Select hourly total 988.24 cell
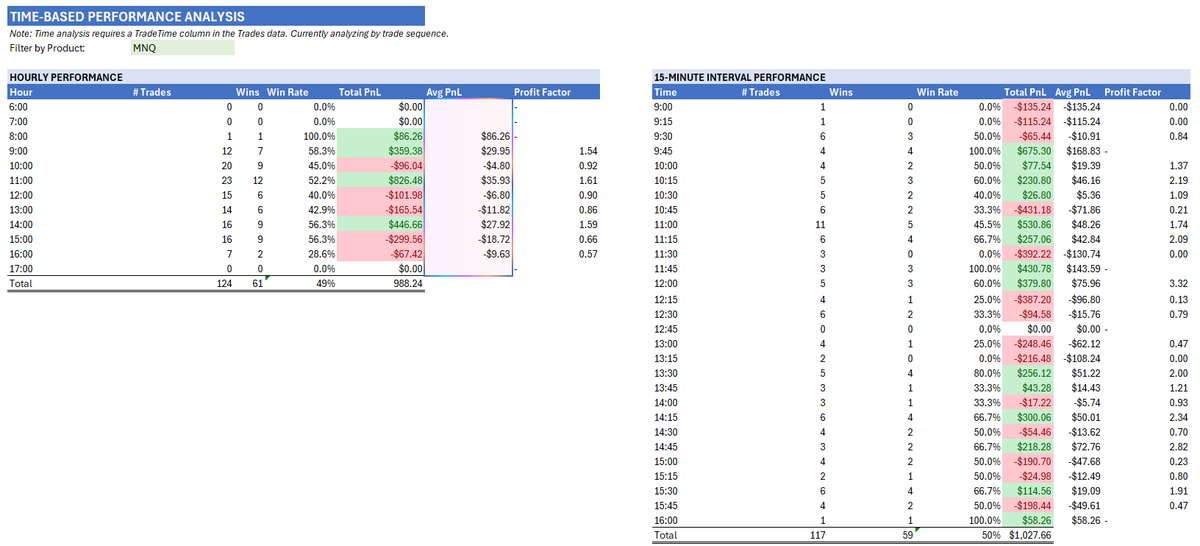The image size is (1200, 546). (381, 284)
